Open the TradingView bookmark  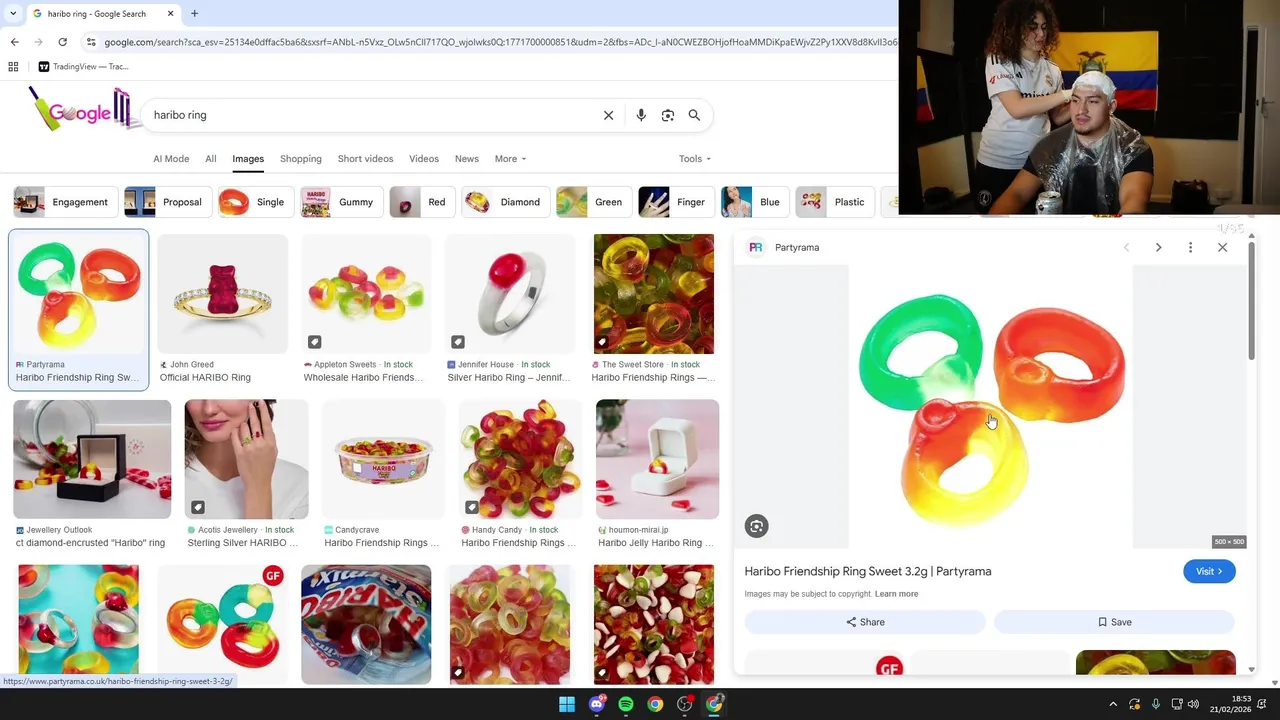(x=83, y=67)
